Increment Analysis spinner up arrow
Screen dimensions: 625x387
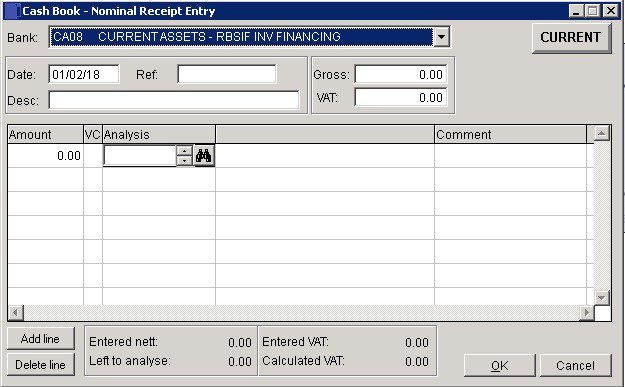184,151
